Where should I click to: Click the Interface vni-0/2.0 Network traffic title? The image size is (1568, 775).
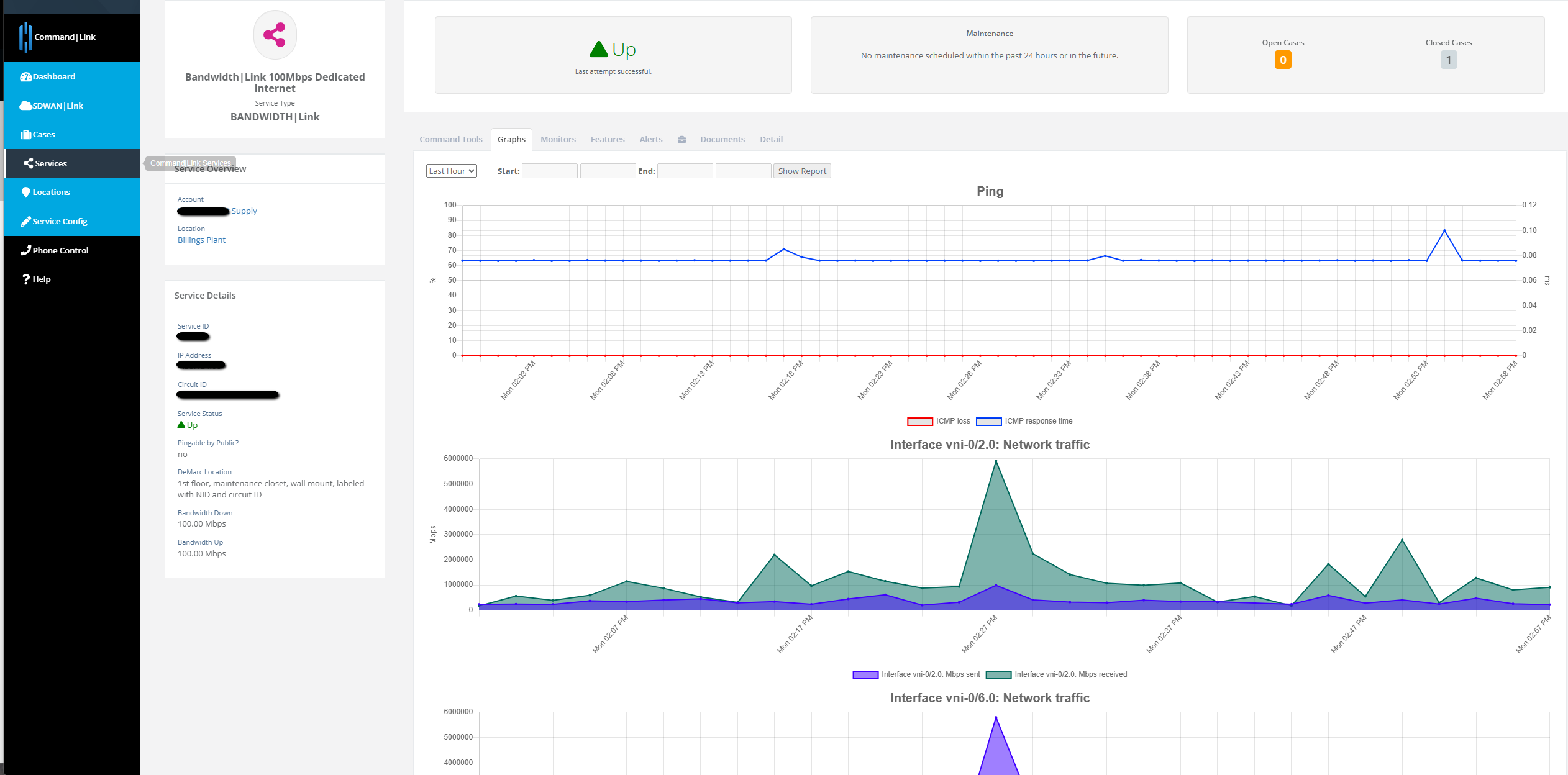click(990, 445)
